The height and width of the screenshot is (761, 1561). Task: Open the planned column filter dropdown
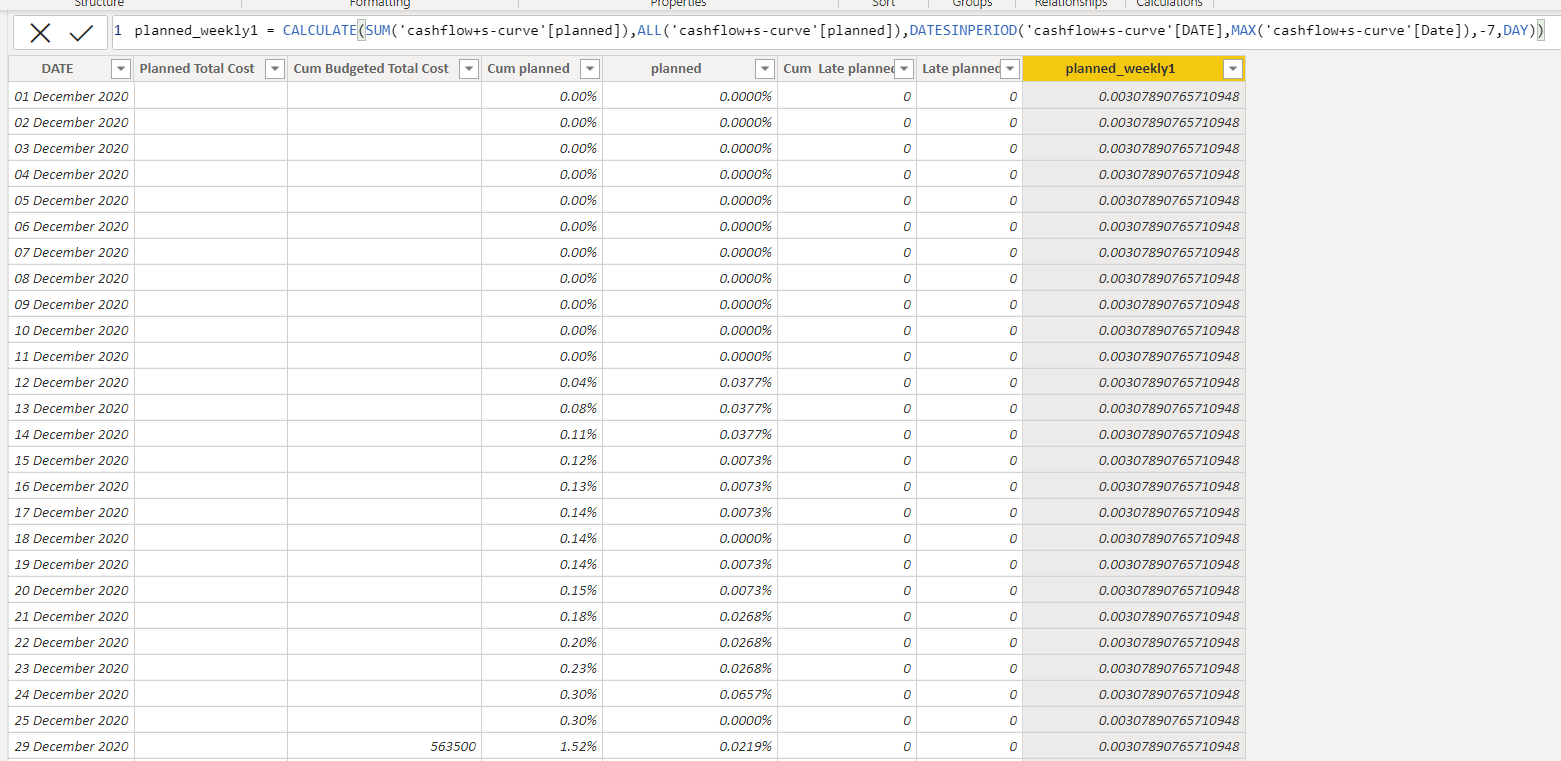(764, 69)
